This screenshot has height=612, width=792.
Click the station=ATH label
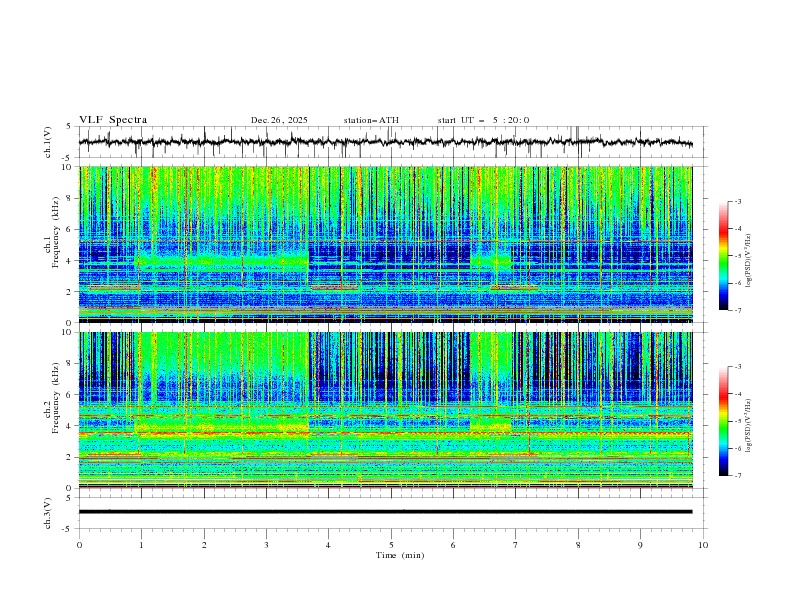coord(371,120)
